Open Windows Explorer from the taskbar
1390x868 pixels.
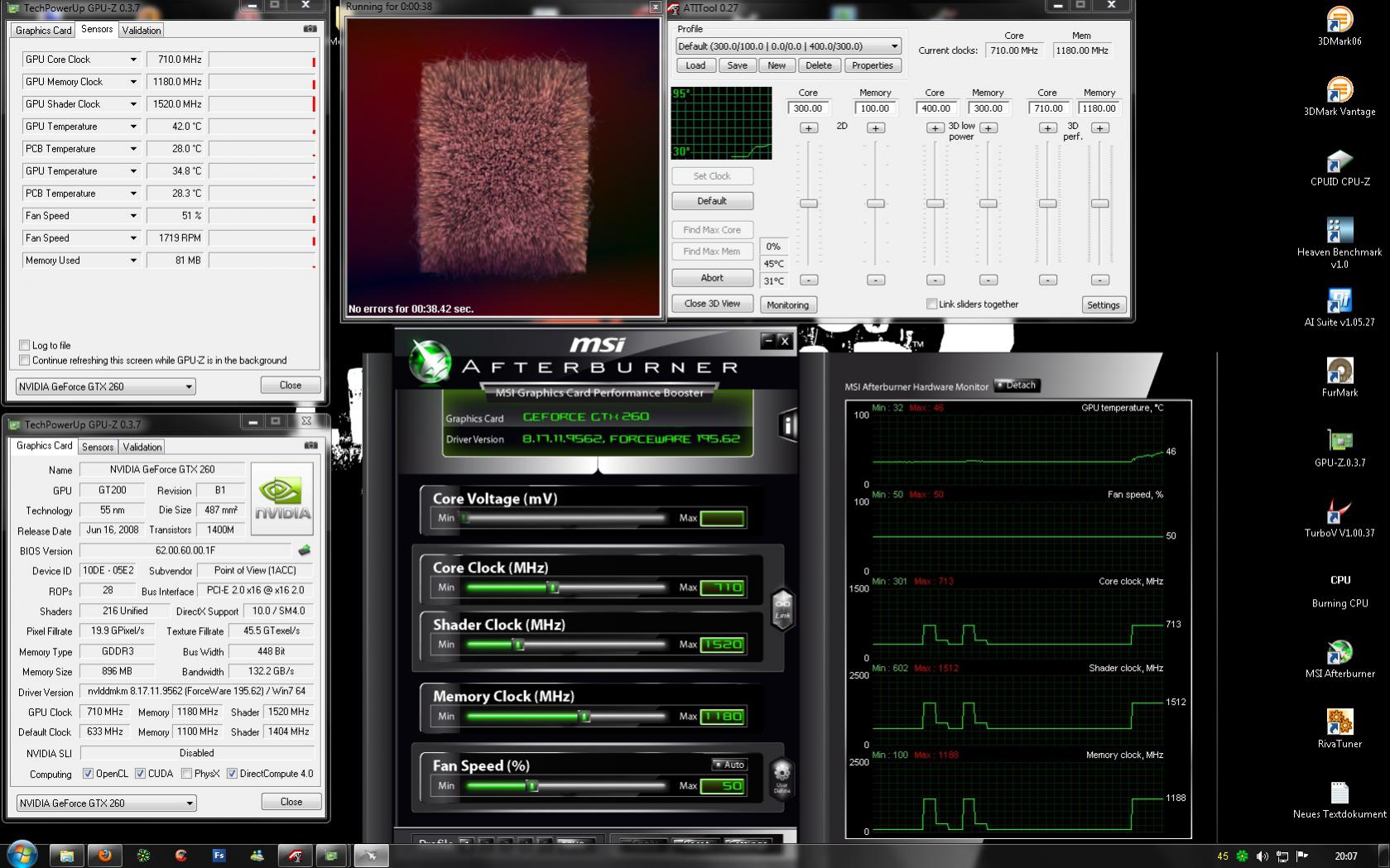[67, 856]
